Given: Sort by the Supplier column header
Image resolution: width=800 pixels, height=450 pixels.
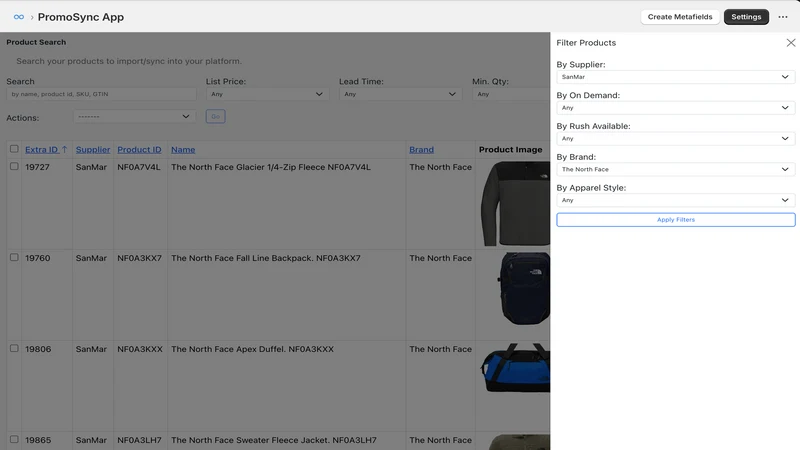Looking at the screenshot, I should pyautogui.click(x=93, y=149).
